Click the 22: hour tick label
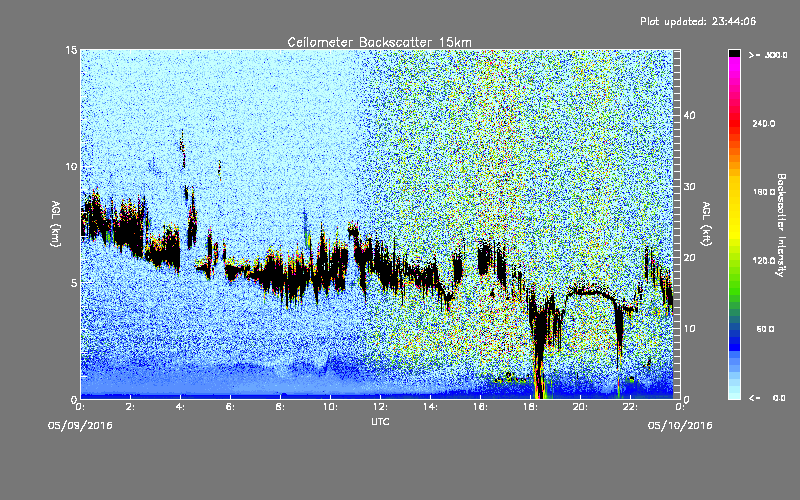The width and height of the screenshot is (800, 500). pyautogui.click(x=631, y=407)
